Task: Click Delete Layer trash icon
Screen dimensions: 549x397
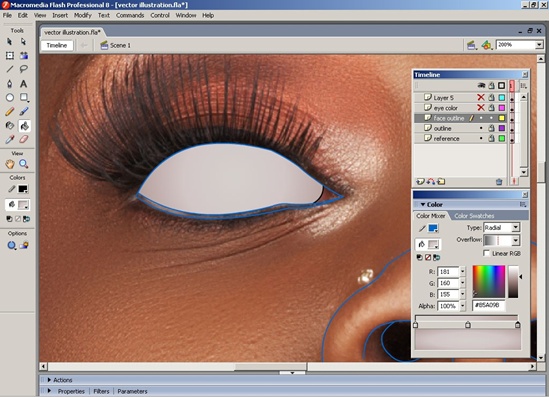Action: pyautogui.click(x=499, y=182)
